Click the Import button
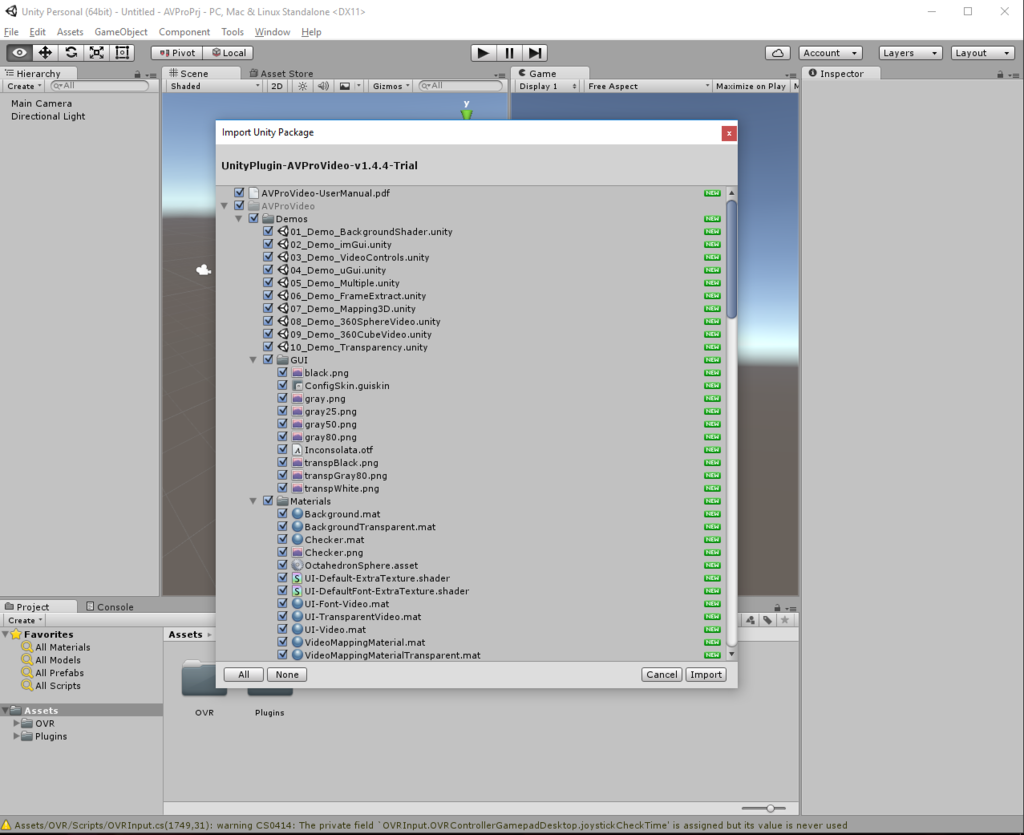This screenshot has width=1024, height=835. point(706,674)
